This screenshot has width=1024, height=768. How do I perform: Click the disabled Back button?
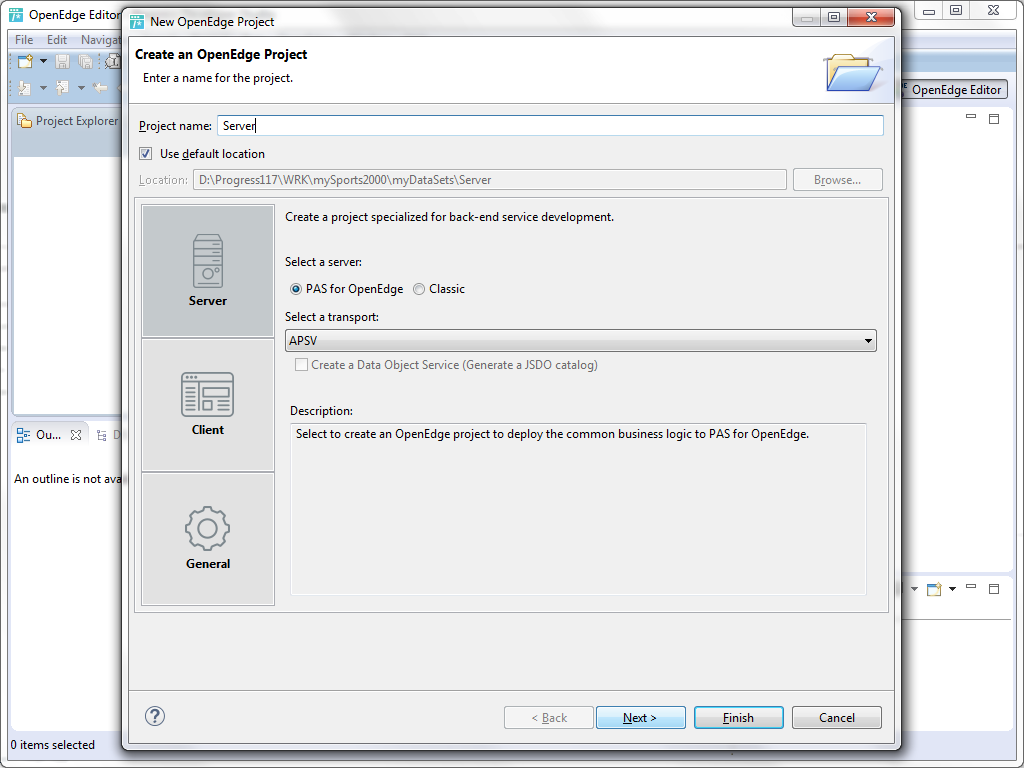point(549,718)
